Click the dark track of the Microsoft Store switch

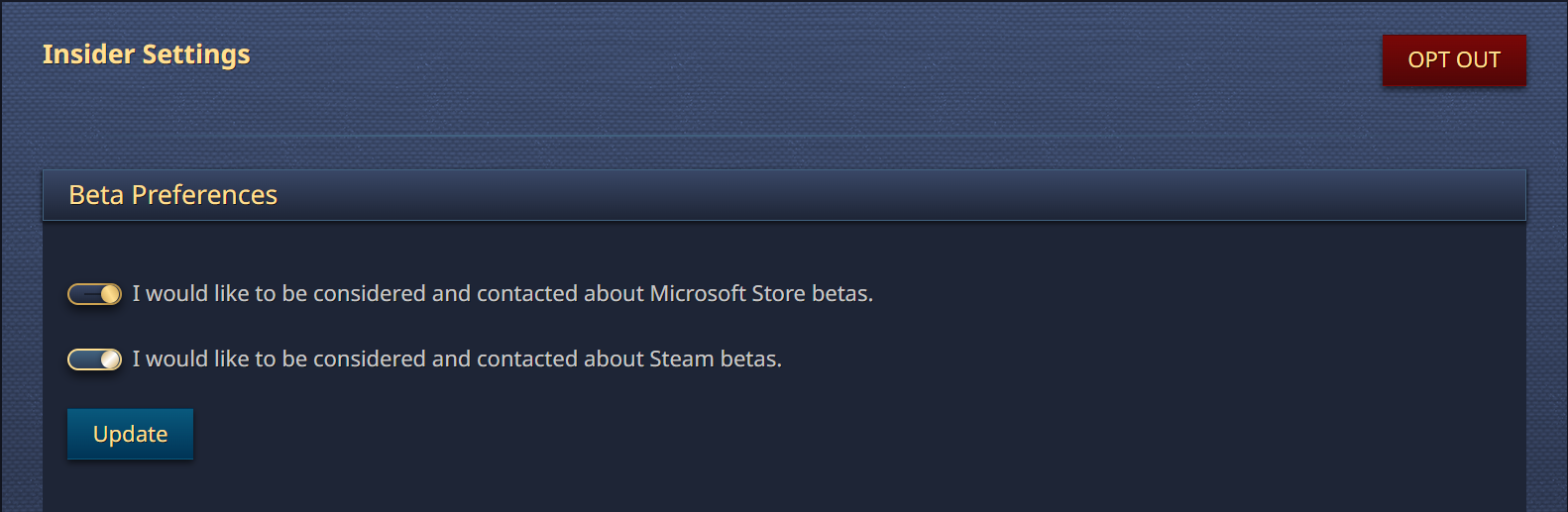[83, 294]
